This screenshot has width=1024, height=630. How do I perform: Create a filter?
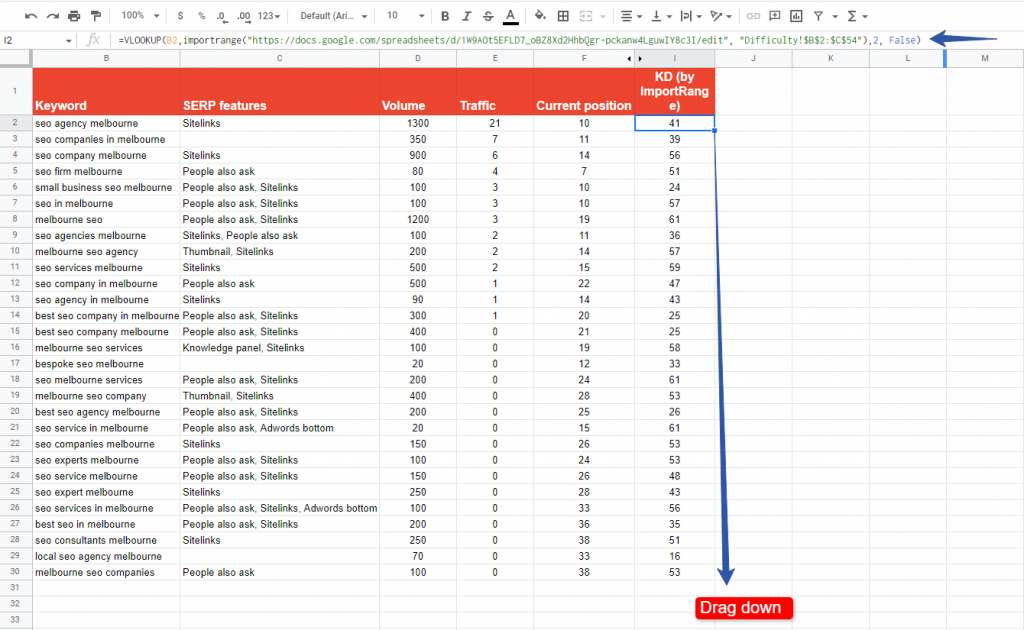818,16
